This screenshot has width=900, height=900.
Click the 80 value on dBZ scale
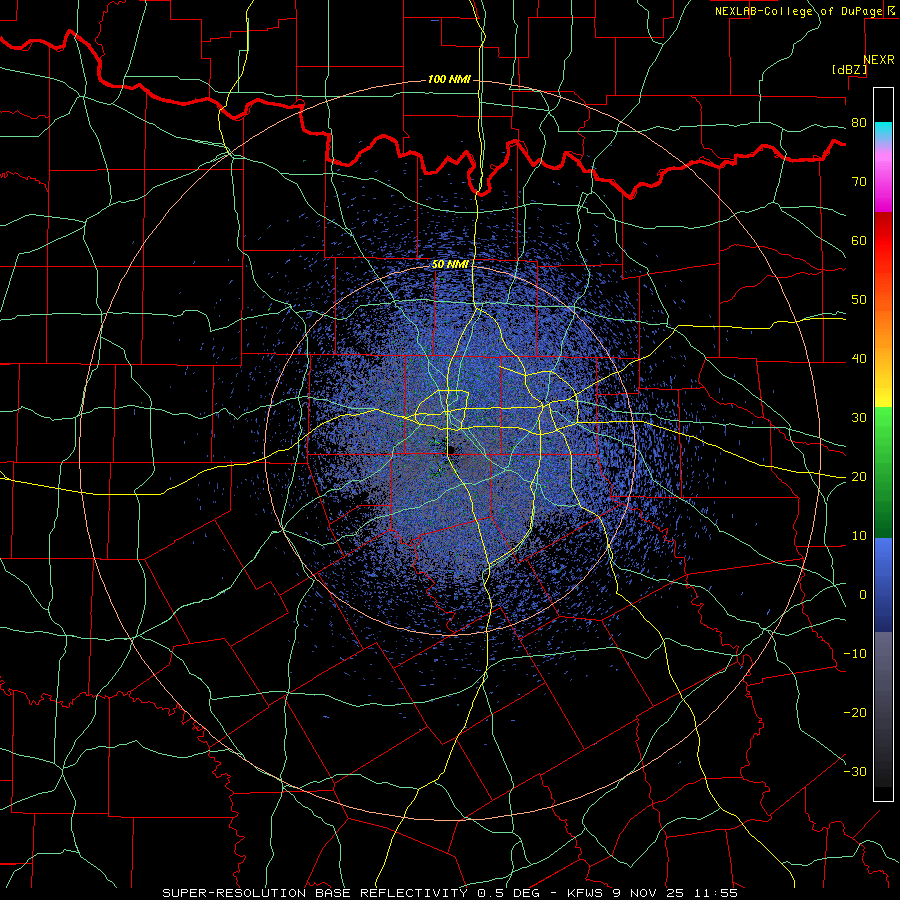point(859,123)
